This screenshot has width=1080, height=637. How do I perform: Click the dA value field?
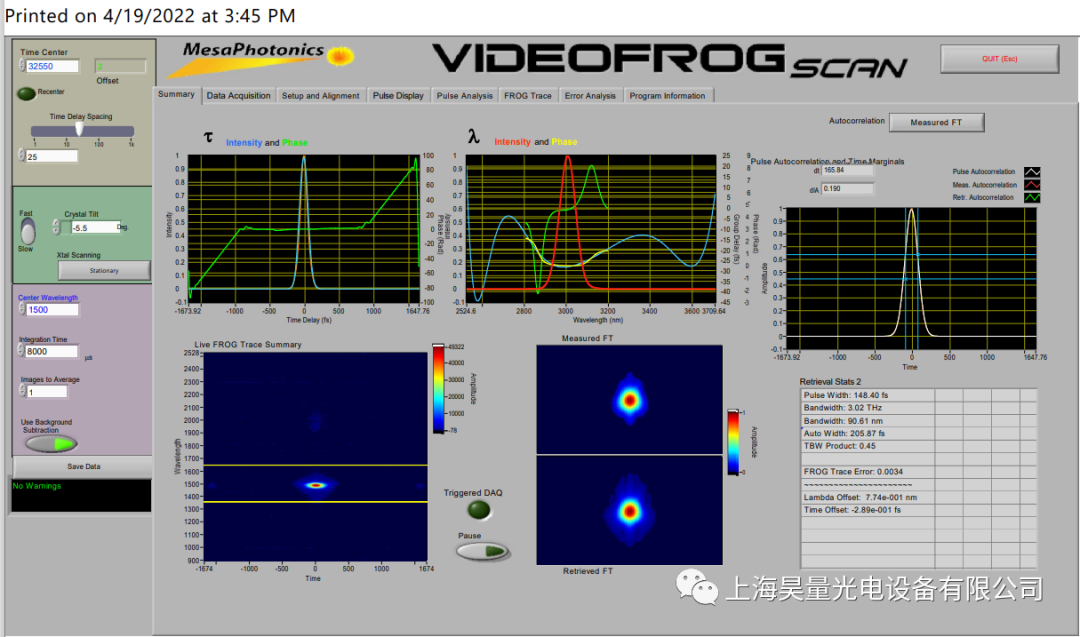tap(848, 189)
